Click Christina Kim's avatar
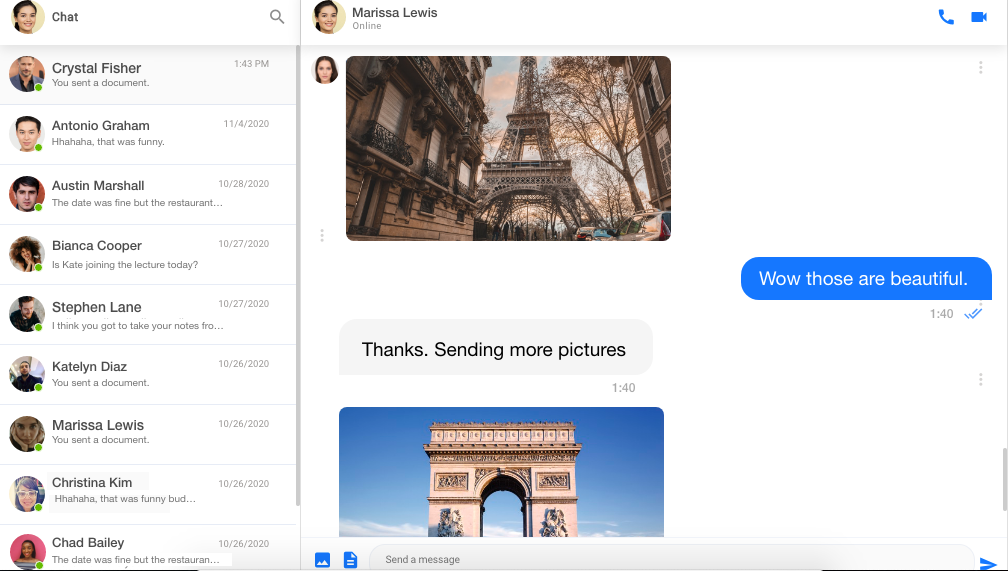This screenshot has height=571, width=1008. [26, 494]
